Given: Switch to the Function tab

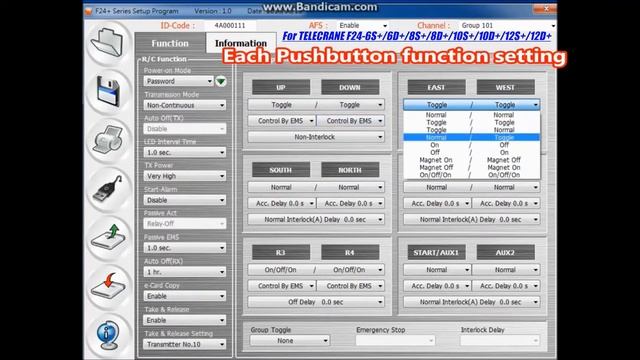Looking at the screenshot, I should 170,43.
